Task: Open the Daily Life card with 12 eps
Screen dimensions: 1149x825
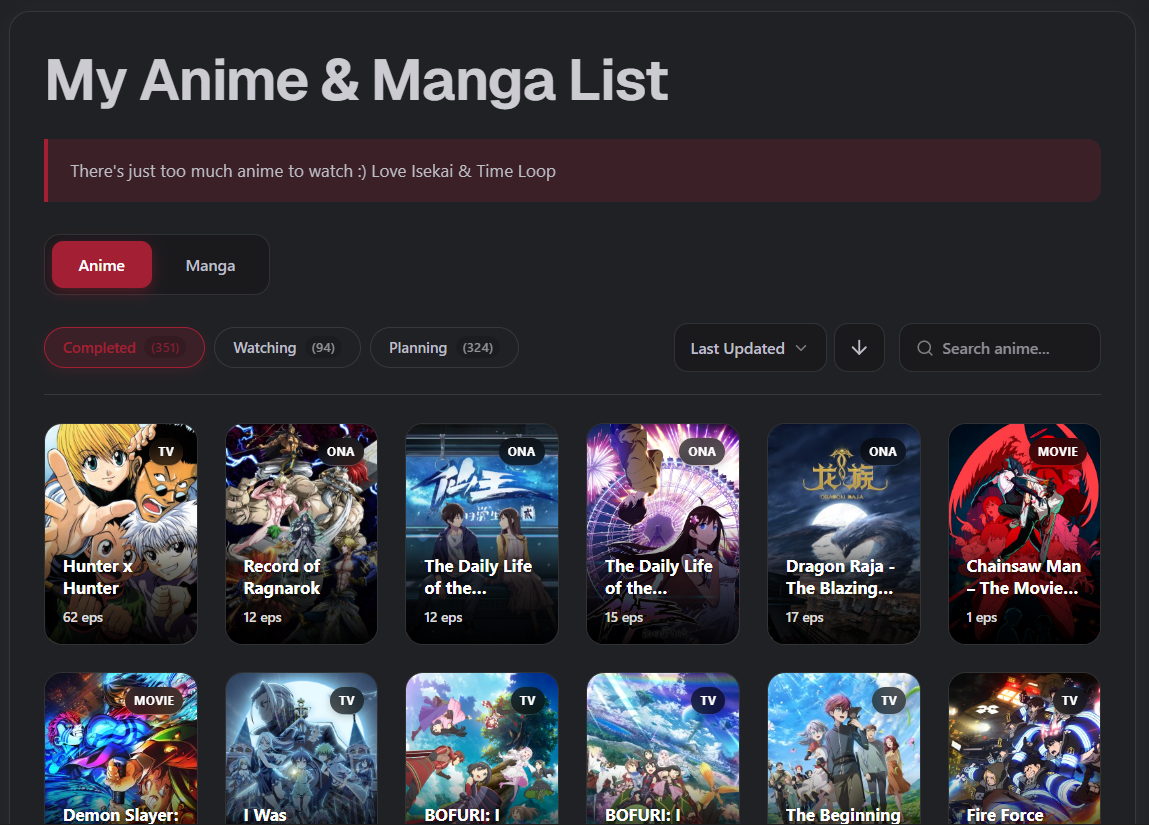Action: pos(482,534)
